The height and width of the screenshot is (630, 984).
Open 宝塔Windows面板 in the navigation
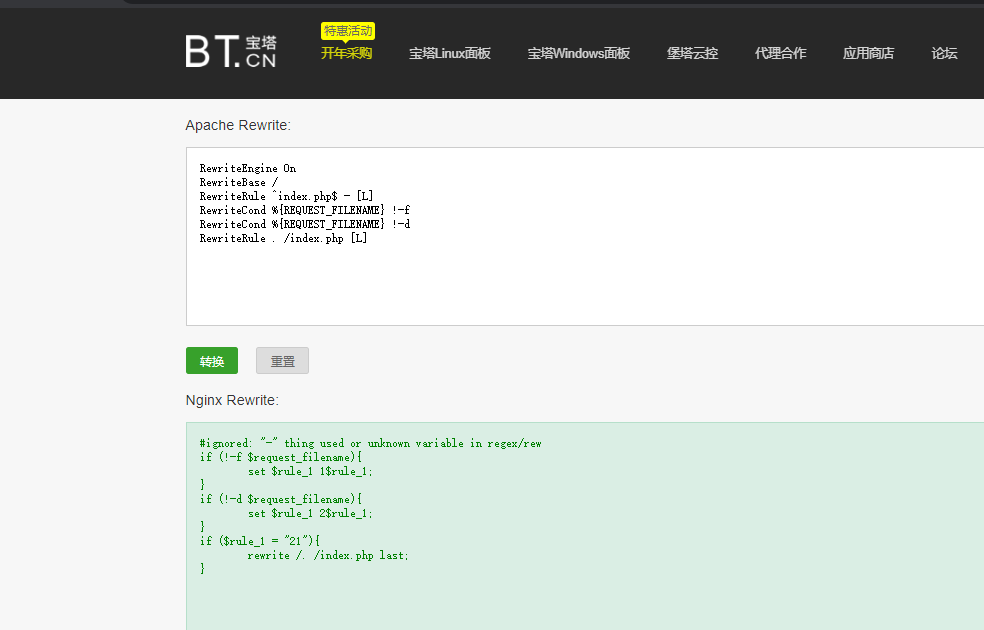tap(578, 54)
